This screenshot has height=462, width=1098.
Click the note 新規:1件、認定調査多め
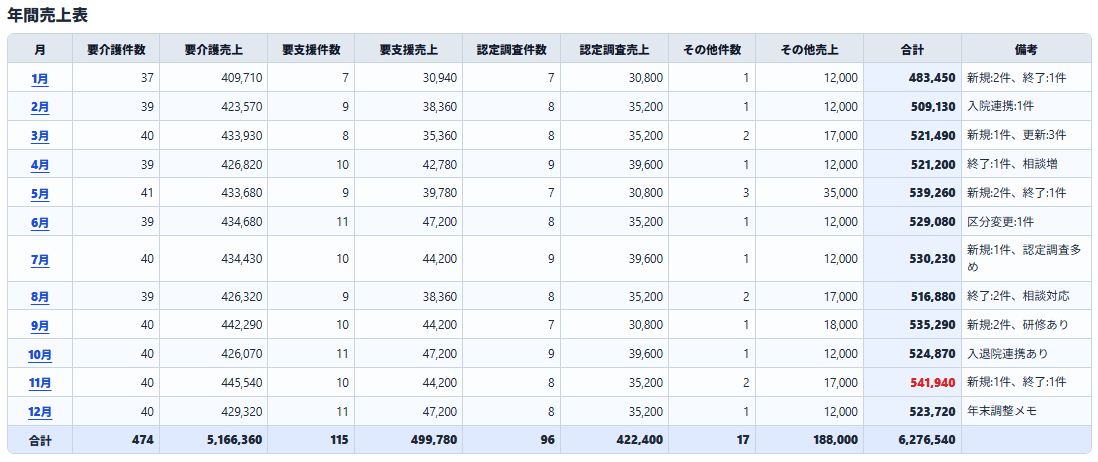[x=1025, y=258]
